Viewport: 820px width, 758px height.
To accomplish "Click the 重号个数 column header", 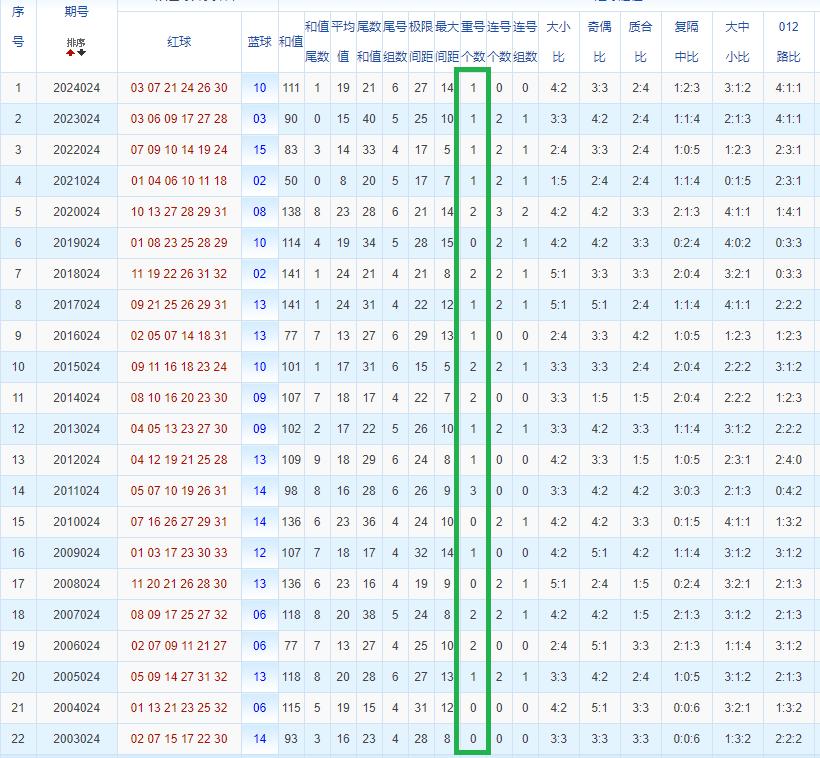I will pyautogui.click(x=473, y=41).
